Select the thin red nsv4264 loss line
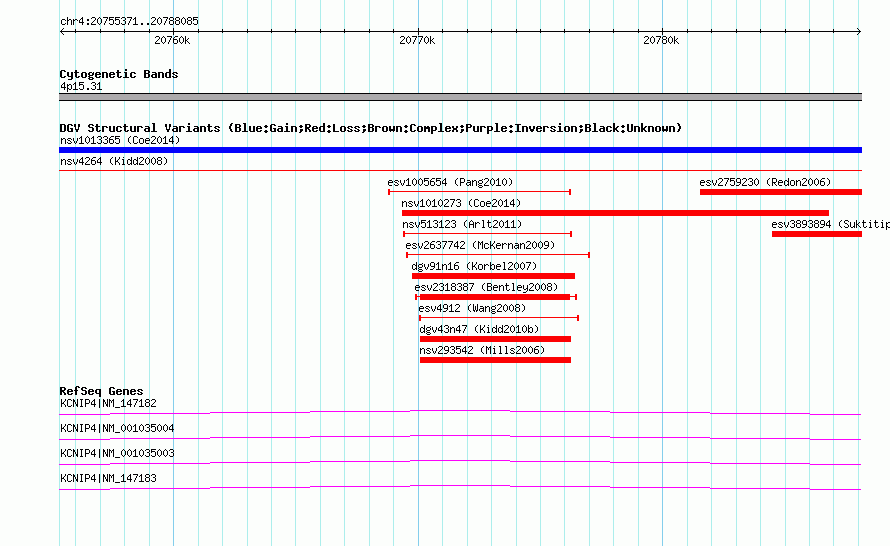 tap(460, 170)
